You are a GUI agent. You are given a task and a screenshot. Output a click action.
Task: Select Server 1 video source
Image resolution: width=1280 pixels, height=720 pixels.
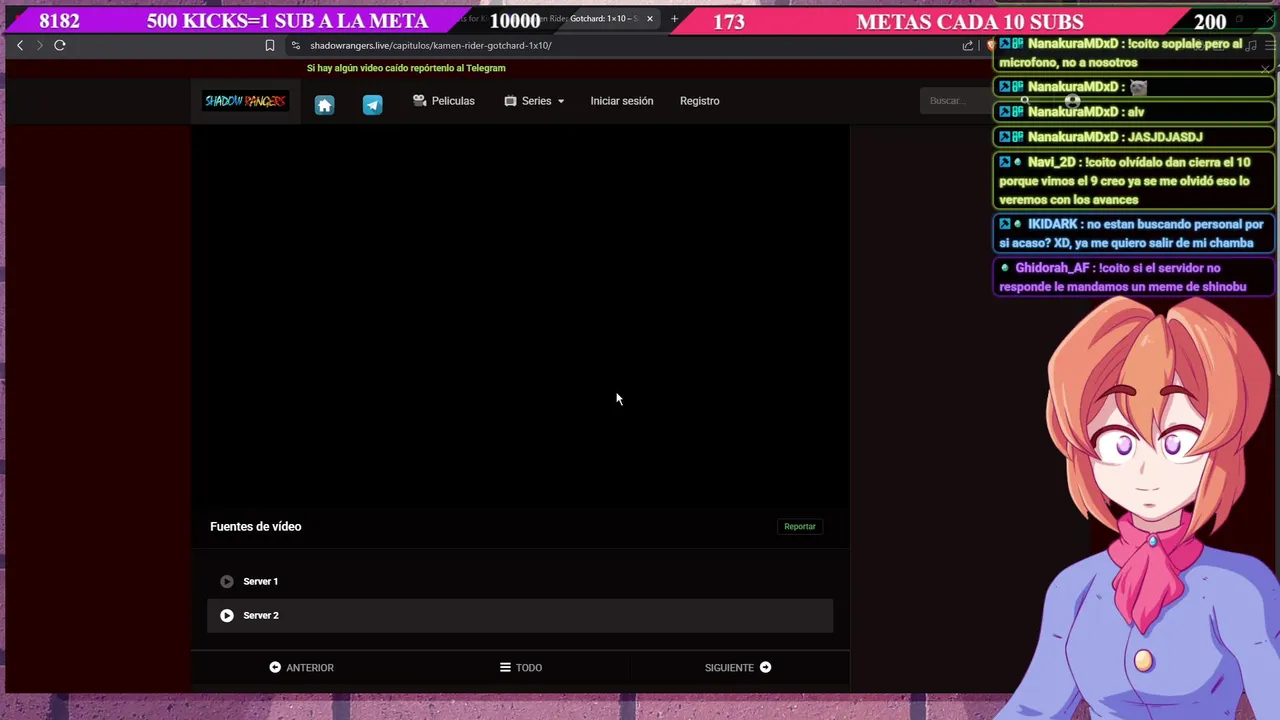tap(520, 581)
